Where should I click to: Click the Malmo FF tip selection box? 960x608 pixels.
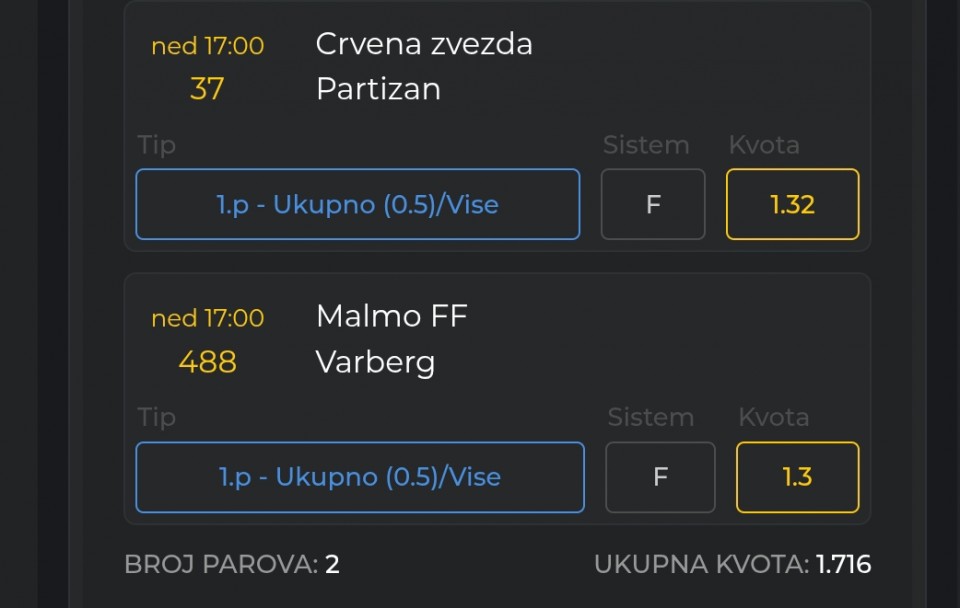tap(359, 477)
